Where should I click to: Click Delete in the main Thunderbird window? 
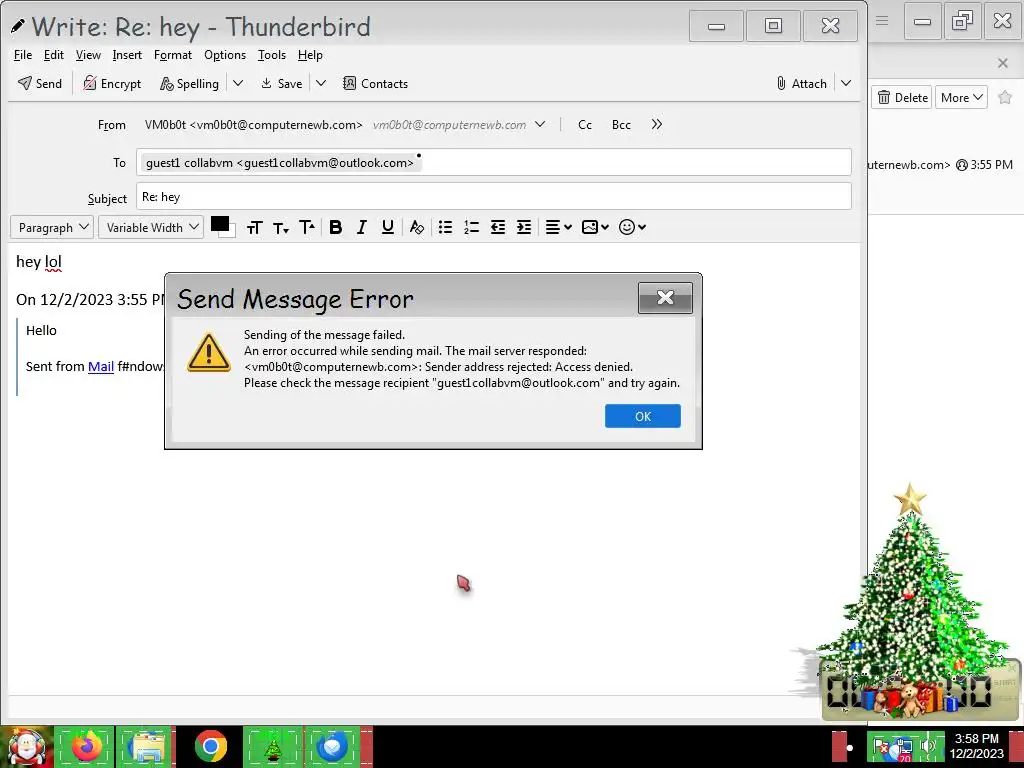902,97
